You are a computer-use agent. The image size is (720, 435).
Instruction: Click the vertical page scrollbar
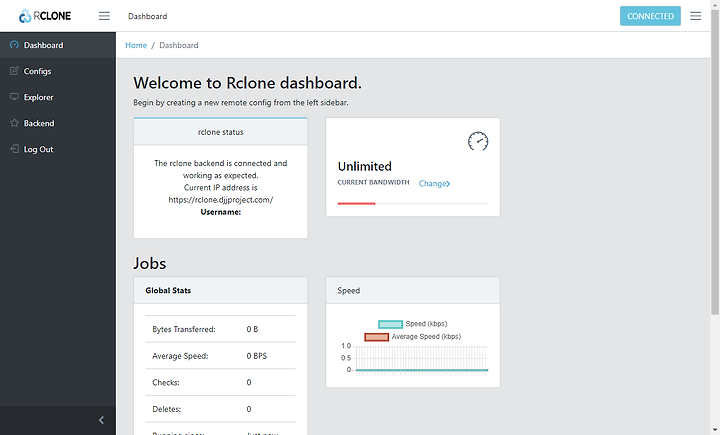(715, 162)
